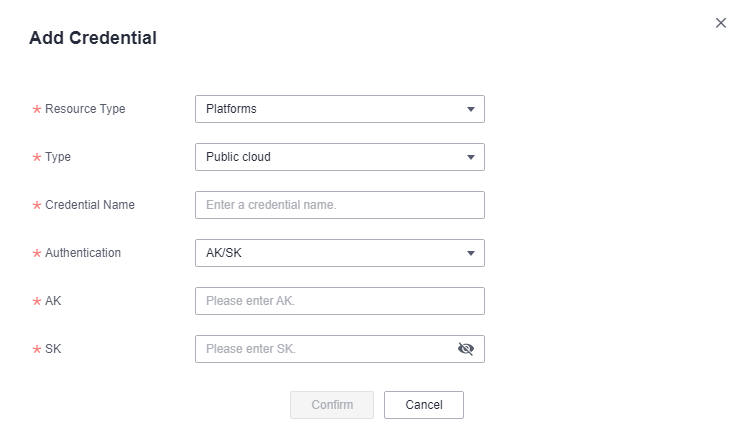Toggle SK visibility eye icon
Image resolution: width=741 pixels, height=442 pixels.
(x=465, y=349)
